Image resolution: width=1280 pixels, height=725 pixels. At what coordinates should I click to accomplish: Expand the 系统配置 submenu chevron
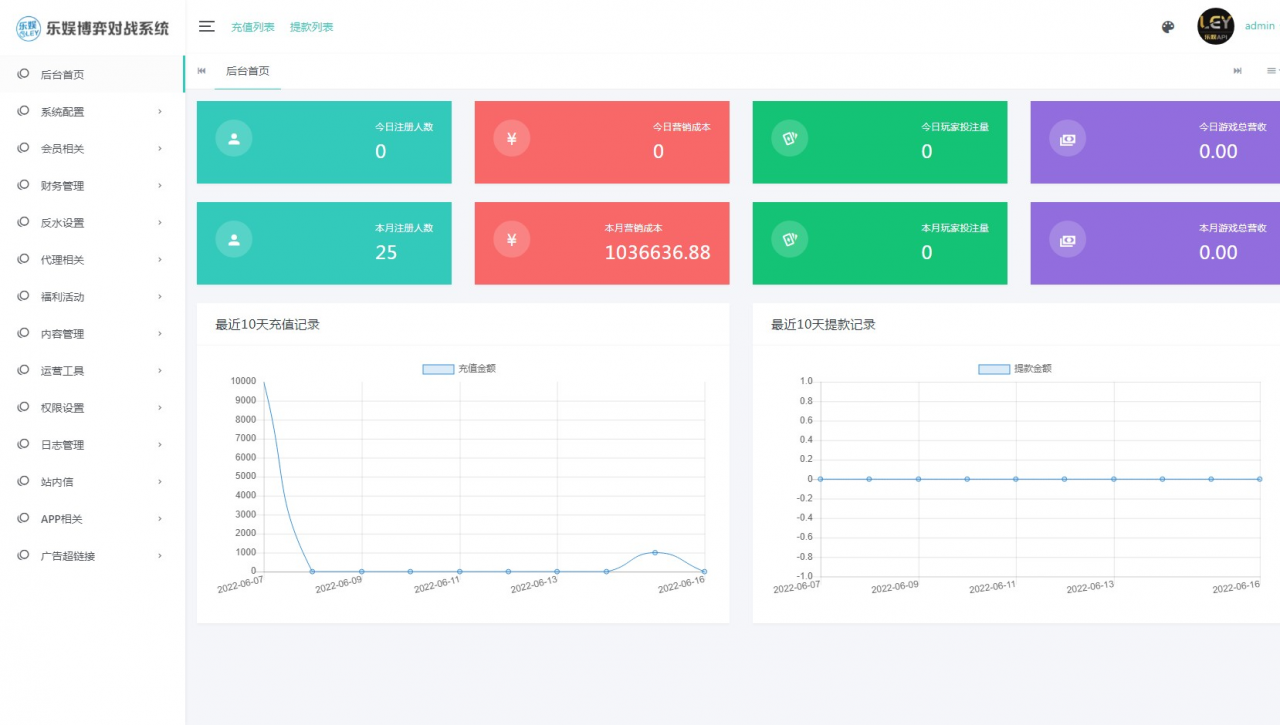coord(160,111)
